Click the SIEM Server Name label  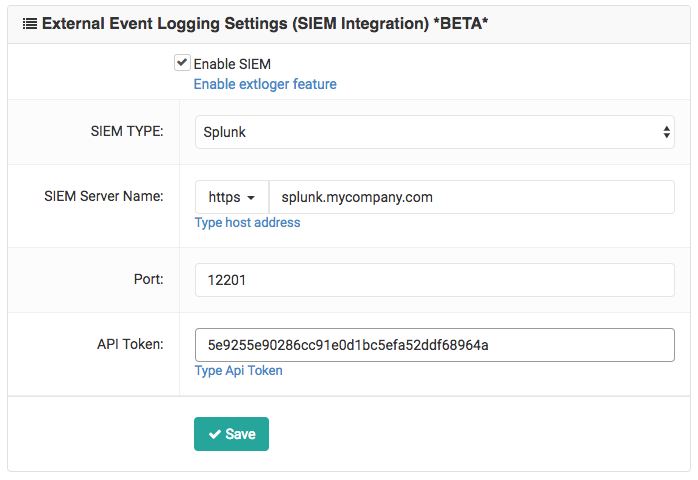(104, 196)
